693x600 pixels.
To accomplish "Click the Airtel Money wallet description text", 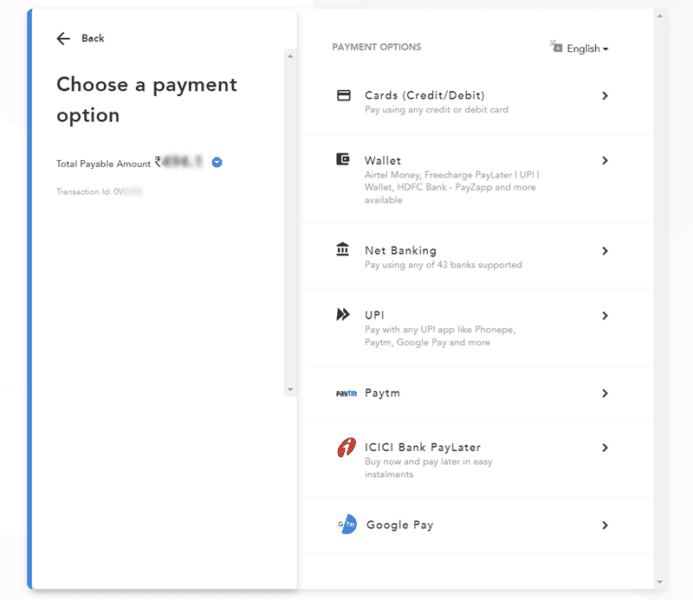I will pos(452,187).
